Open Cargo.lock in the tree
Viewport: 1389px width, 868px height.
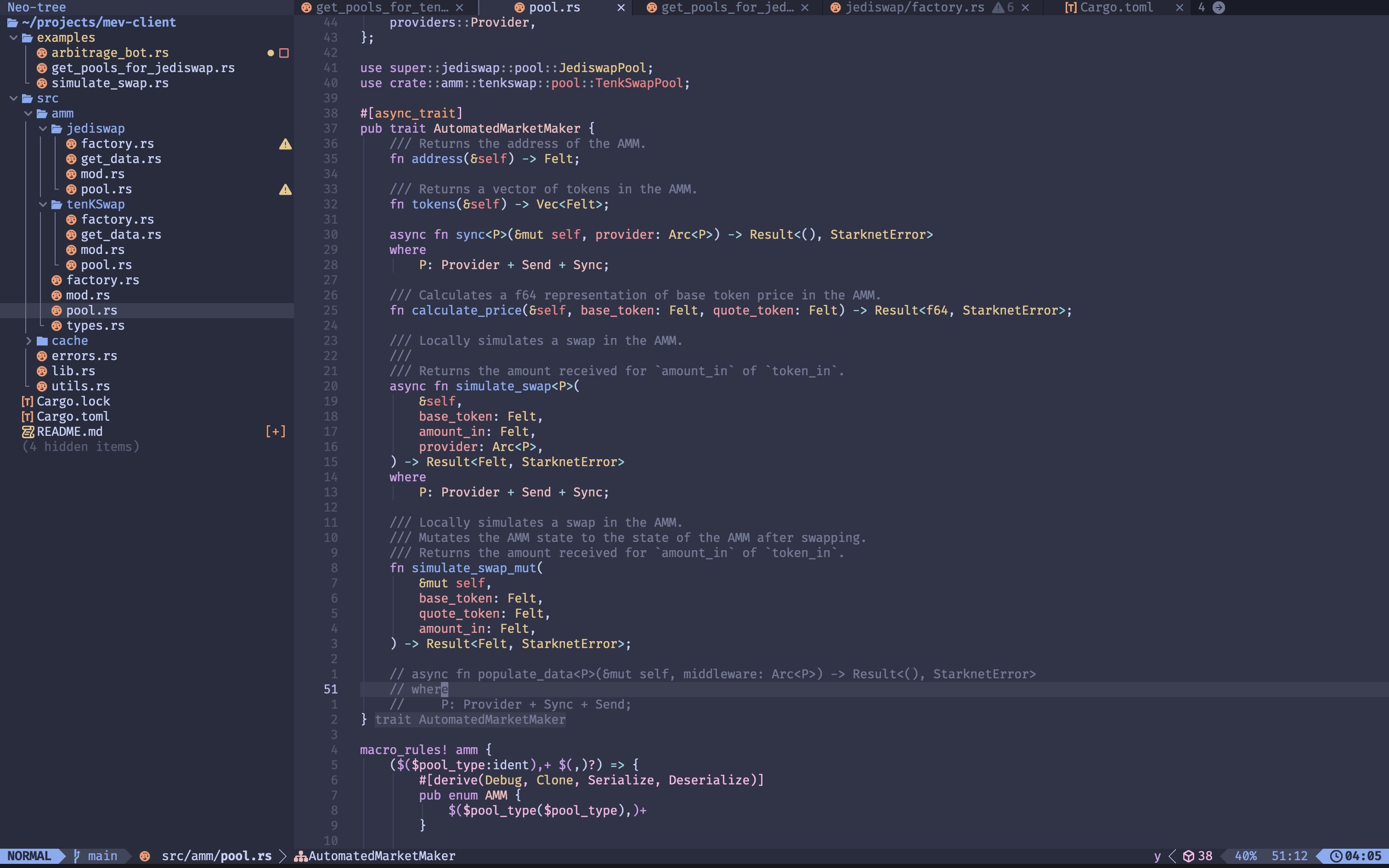(x=73, y=401)
